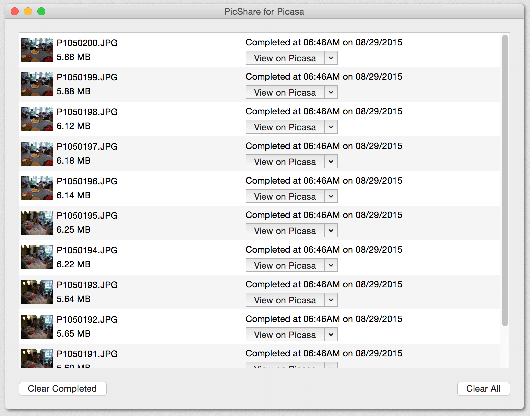Open dropdown chevron in P1050196.JPG row

[x=331, y=196]
